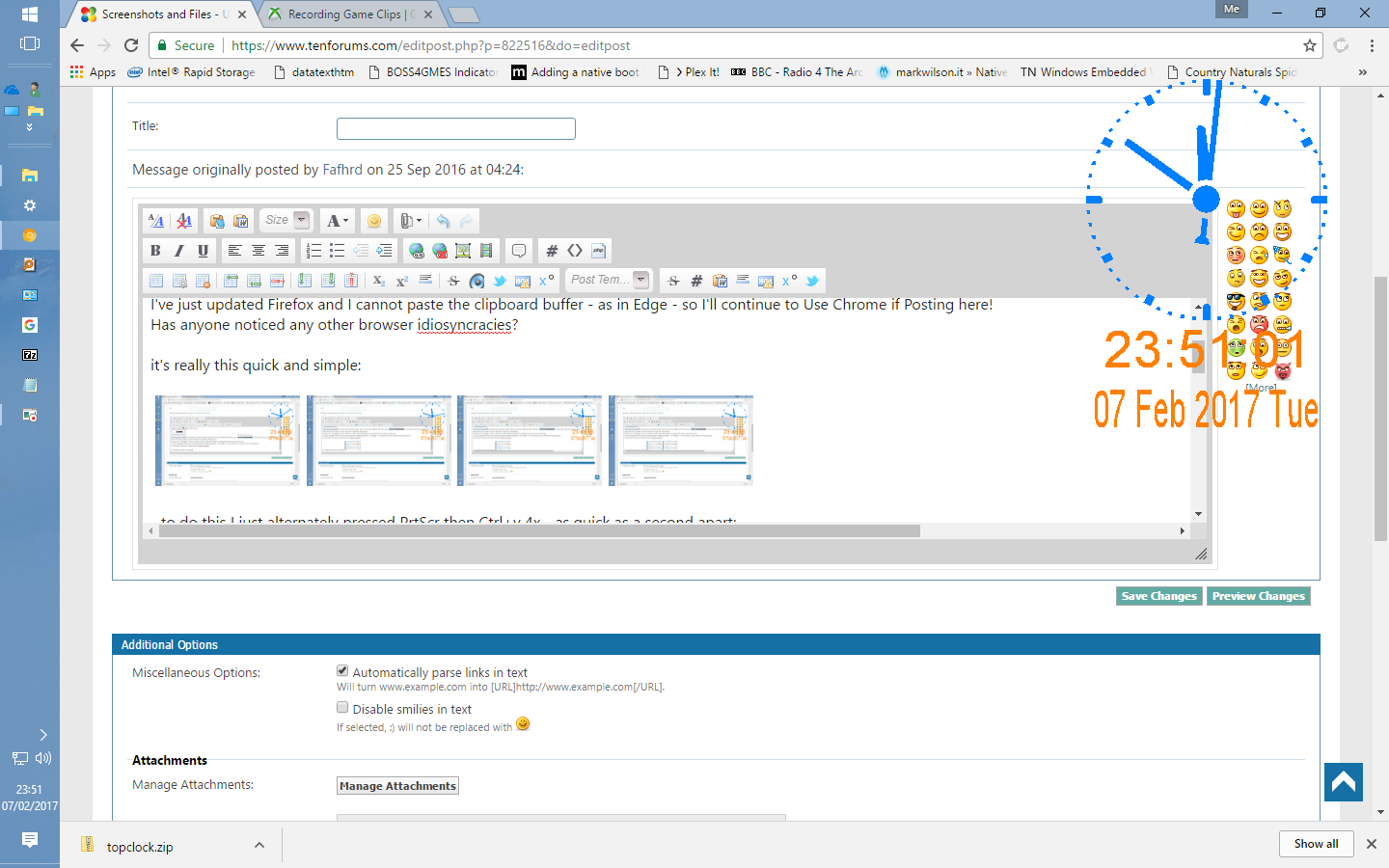Decrease indent in the editor
Screen dimensions: 1389x868
coord(360,251)
